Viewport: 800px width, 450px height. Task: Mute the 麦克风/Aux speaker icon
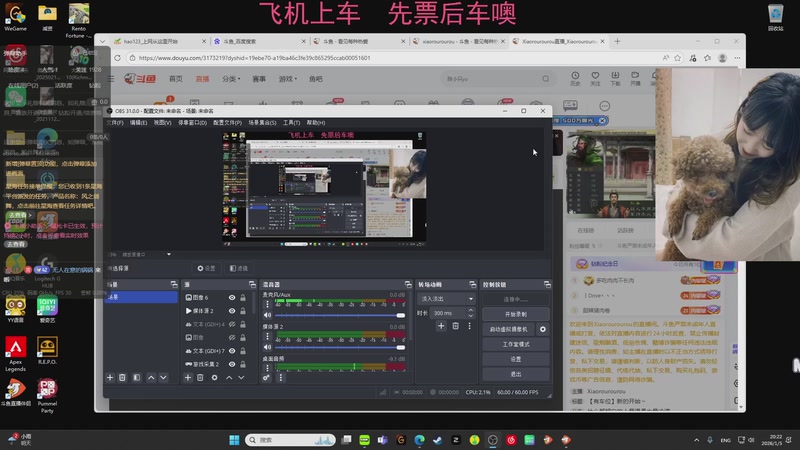click(x=267, y=315)
